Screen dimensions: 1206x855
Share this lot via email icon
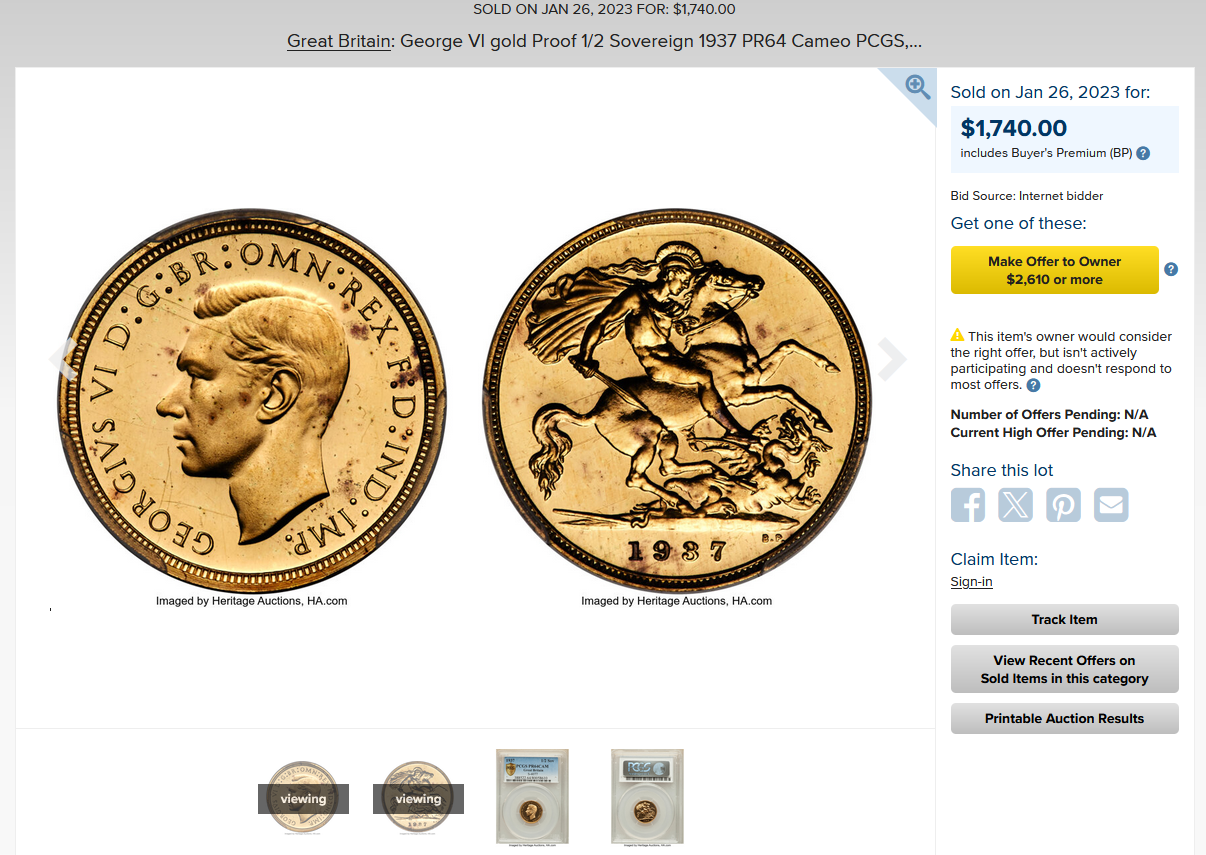pos(1111,505)
